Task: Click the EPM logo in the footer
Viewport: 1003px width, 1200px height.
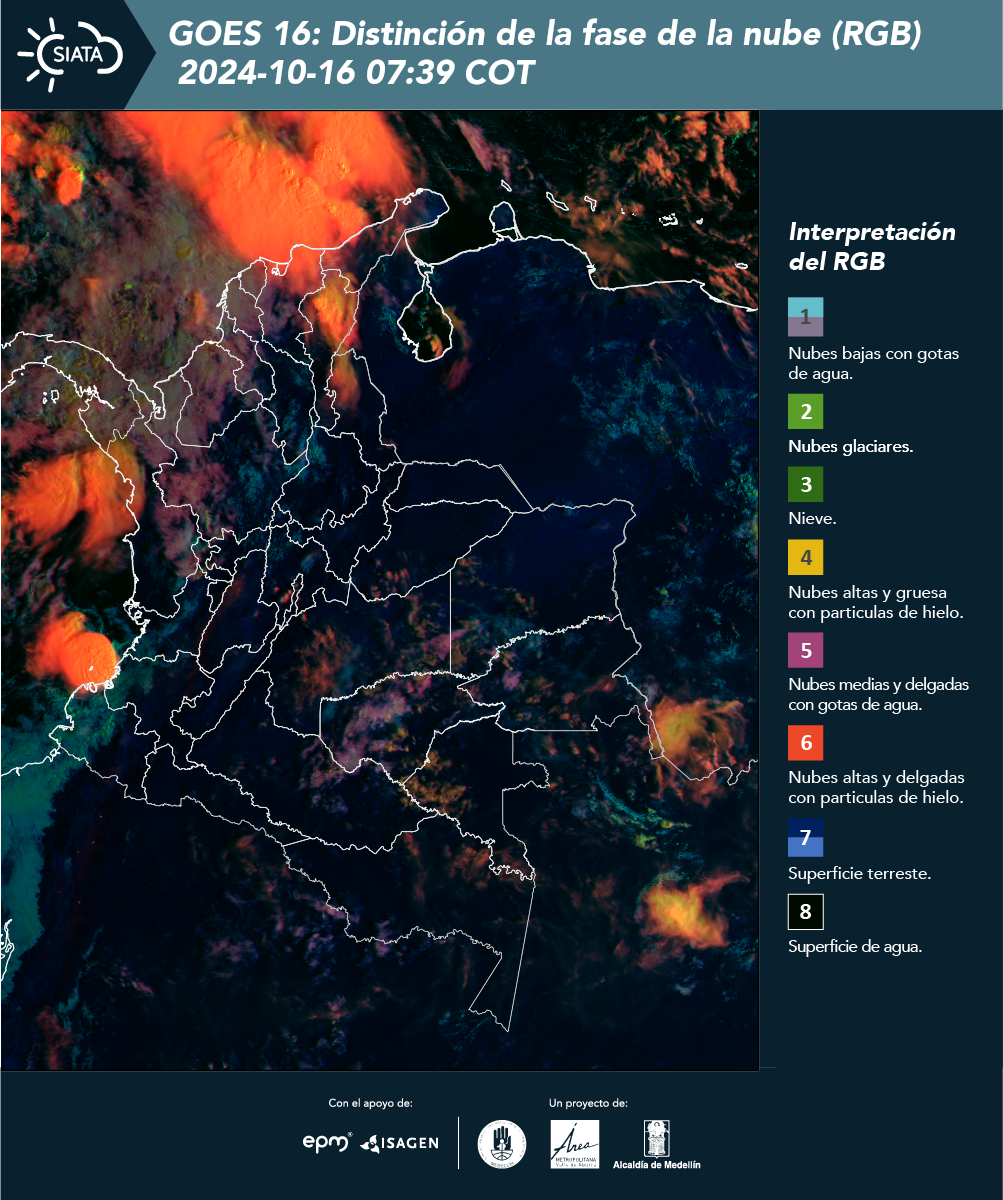Action: (327, 1142)
